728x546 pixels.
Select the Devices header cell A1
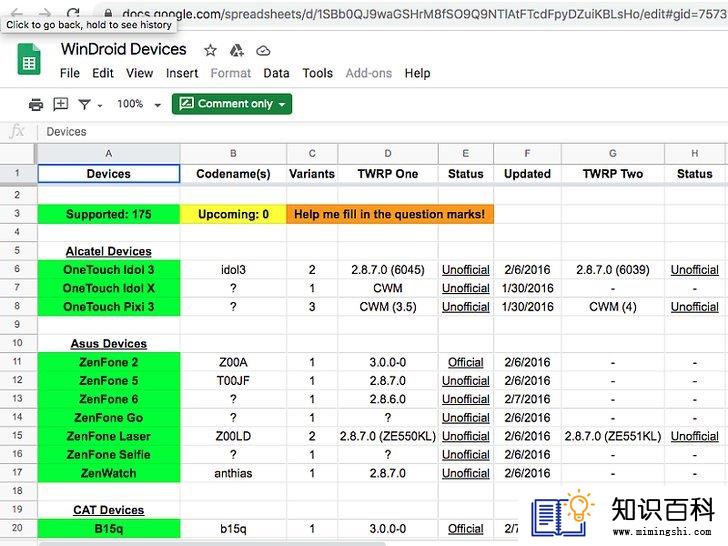(x=109, y=174)
